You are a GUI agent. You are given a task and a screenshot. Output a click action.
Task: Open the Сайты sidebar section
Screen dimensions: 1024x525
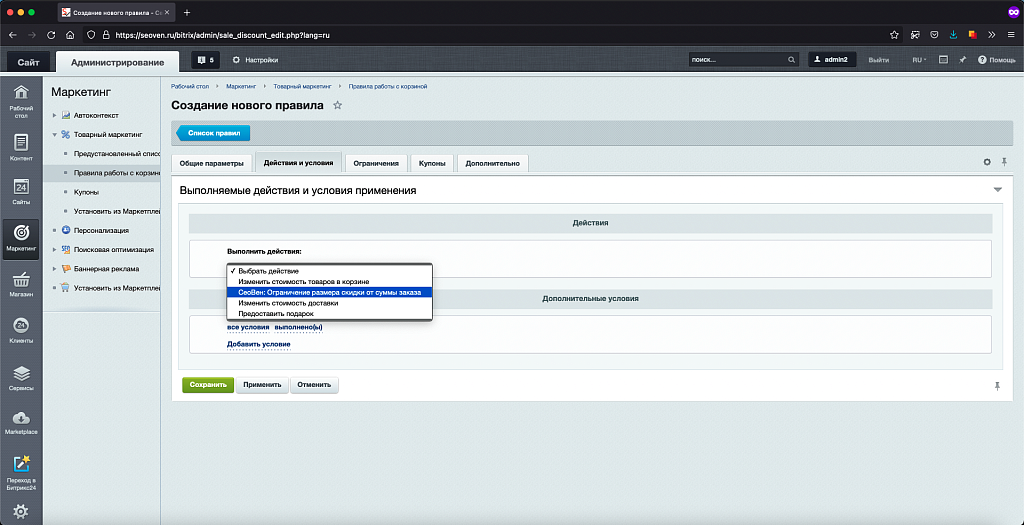click(x=21, y=192)
